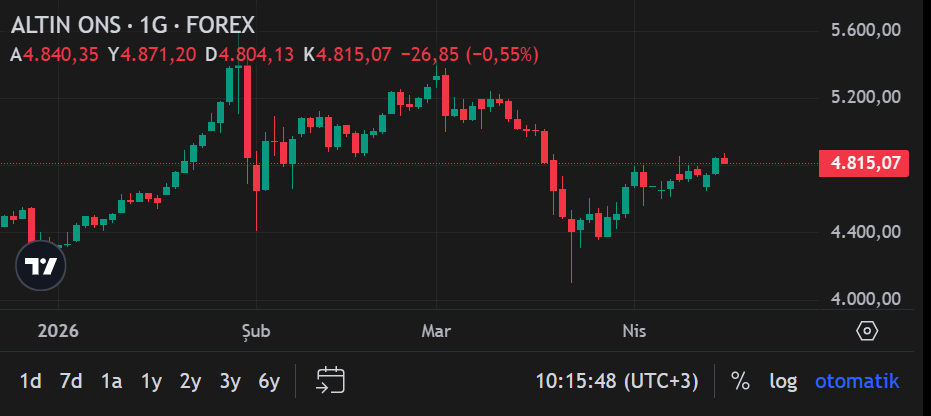The height and width of the screenshot is (416, 931).
Task: Toggle the log scale option
Action: [x=783, y=381]
